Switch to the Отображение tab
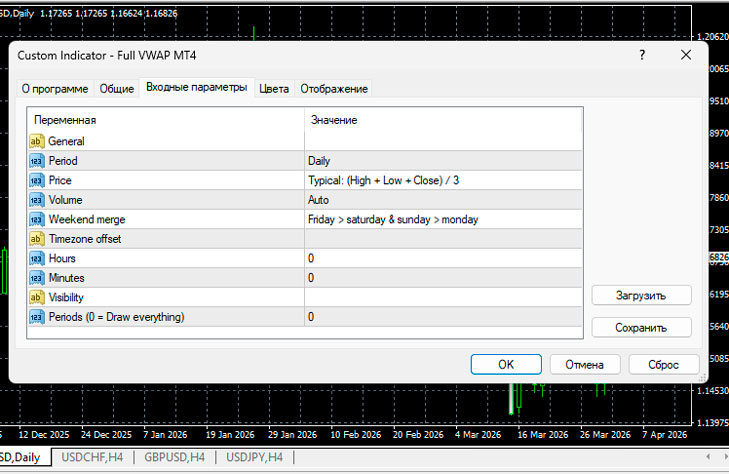Viewport: 729px width, 474px height. tap(334, 89)
